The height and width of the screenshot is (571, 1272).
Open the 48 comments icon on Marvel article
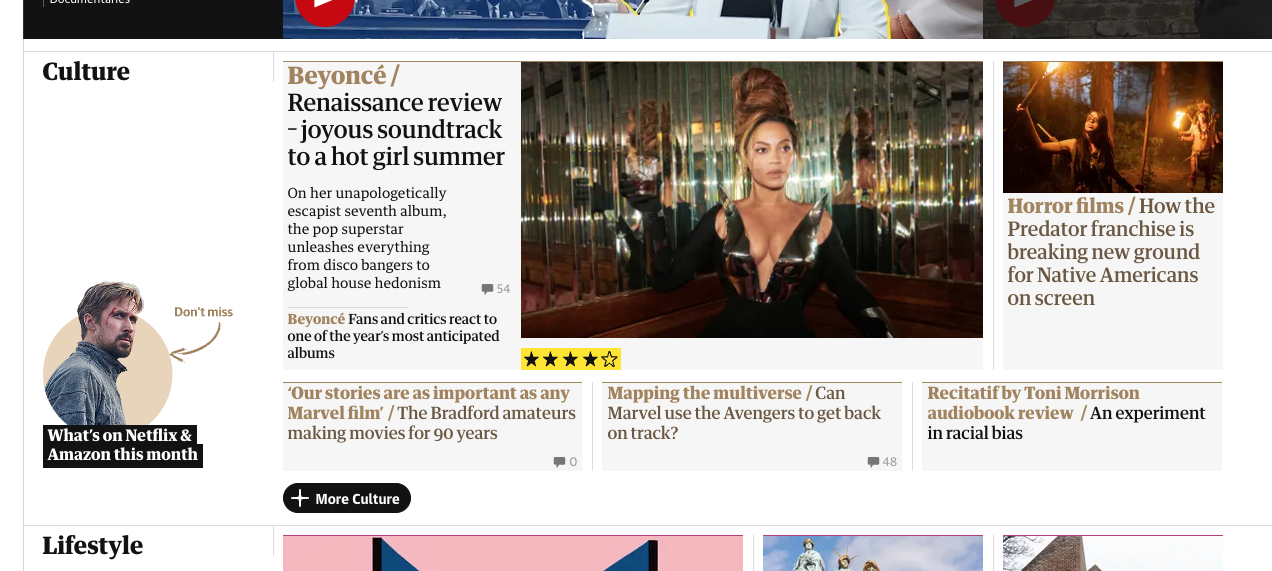click(x=882, y=462)
